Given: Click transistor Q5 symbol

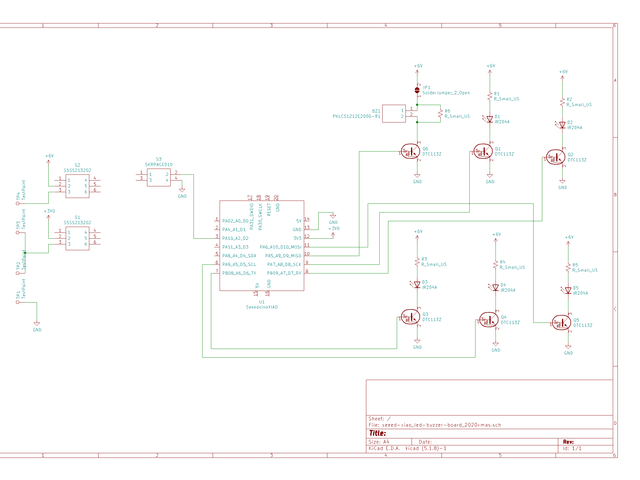Looking at the screenshot, I should (561, 323).
